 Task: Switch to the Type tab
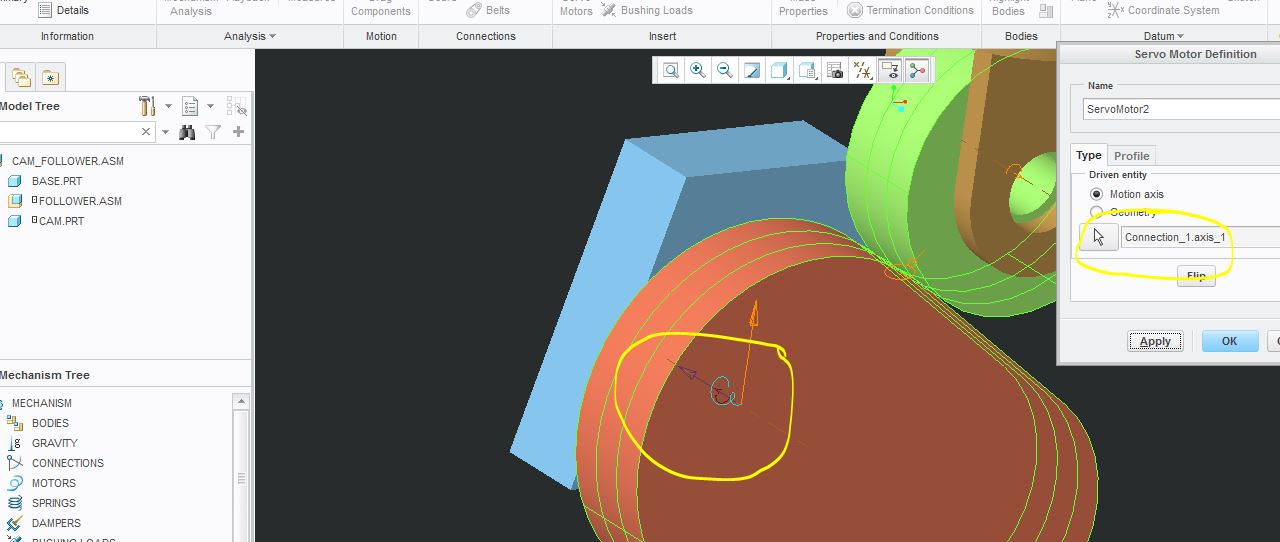coord(1089,155)
